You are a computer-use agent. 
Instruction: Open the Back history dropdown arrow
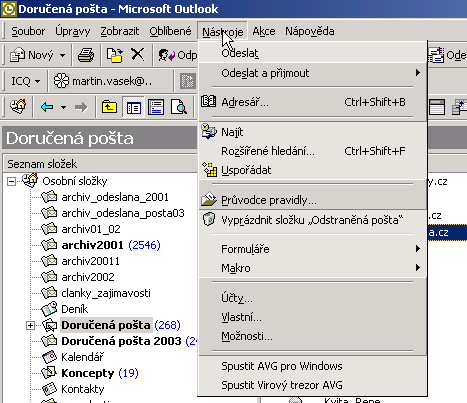[x=63, y=107]
